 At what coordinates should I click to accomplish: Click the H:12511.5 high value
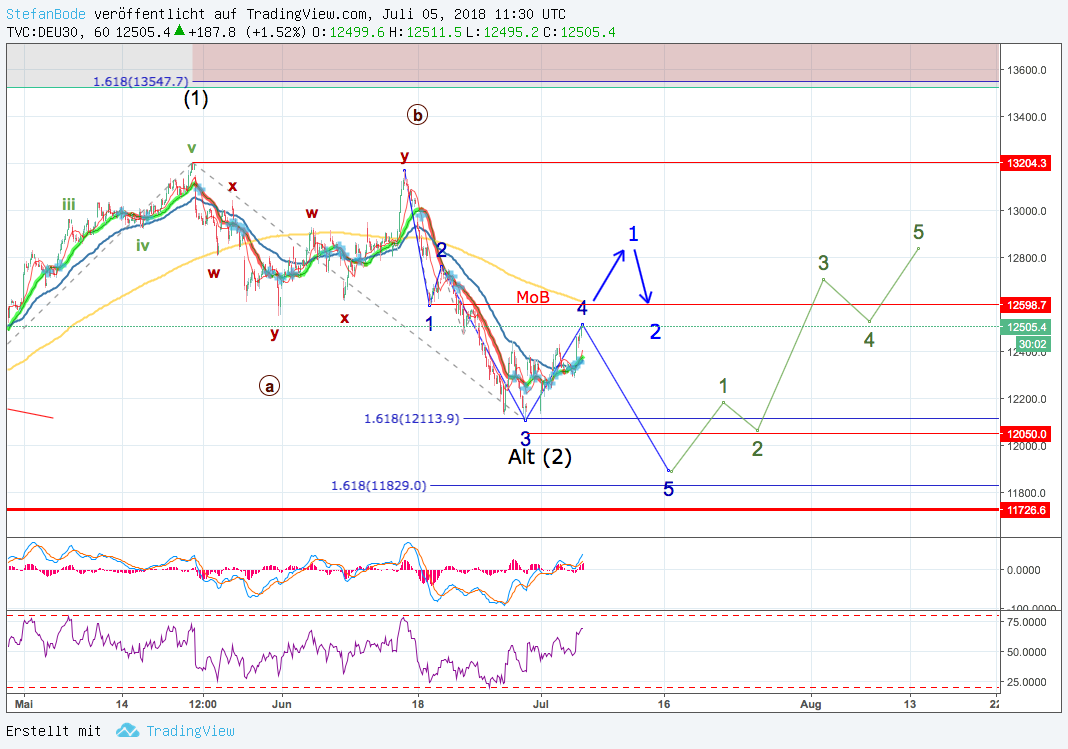coord(425,32)
